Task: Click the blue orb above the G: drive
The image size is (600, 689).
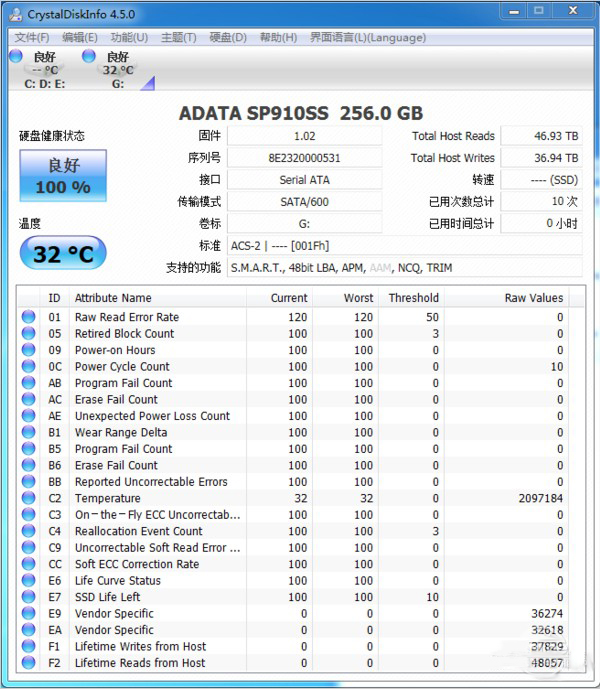Action: click(89, 56)
